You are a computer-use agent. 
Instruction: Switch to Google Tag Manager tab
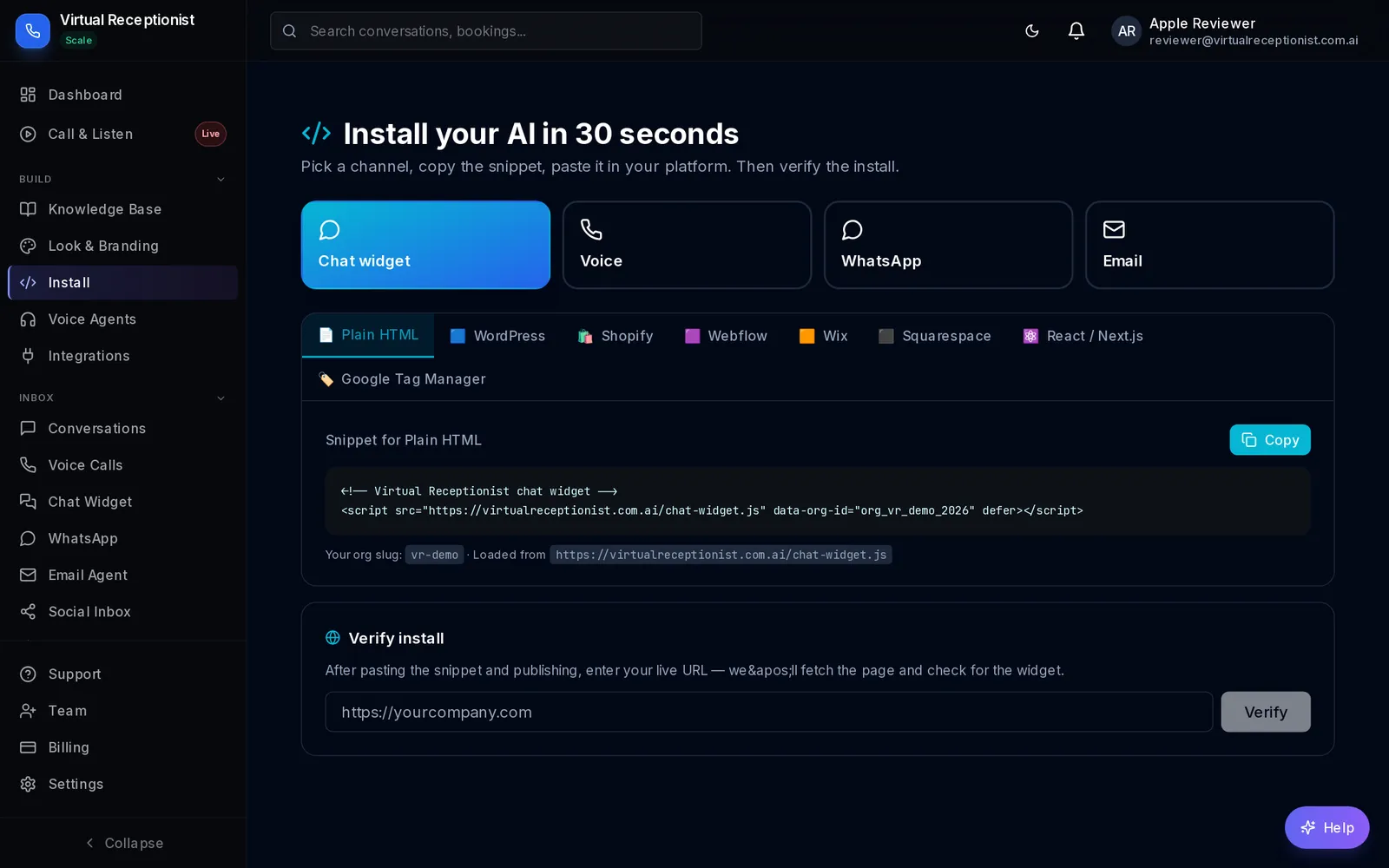coord(402,379)
